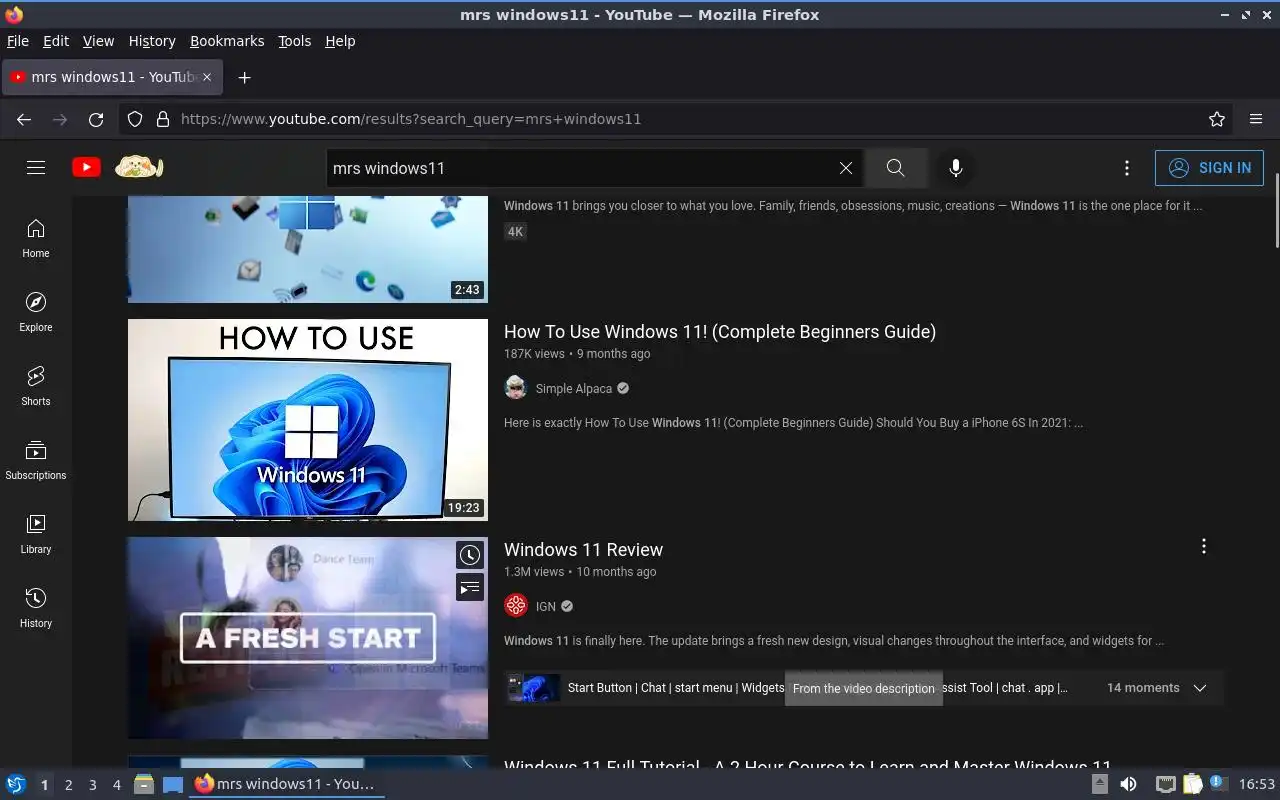Expand the 14 moments chevron
1280x800 pixels.
tap(1200, 688)
